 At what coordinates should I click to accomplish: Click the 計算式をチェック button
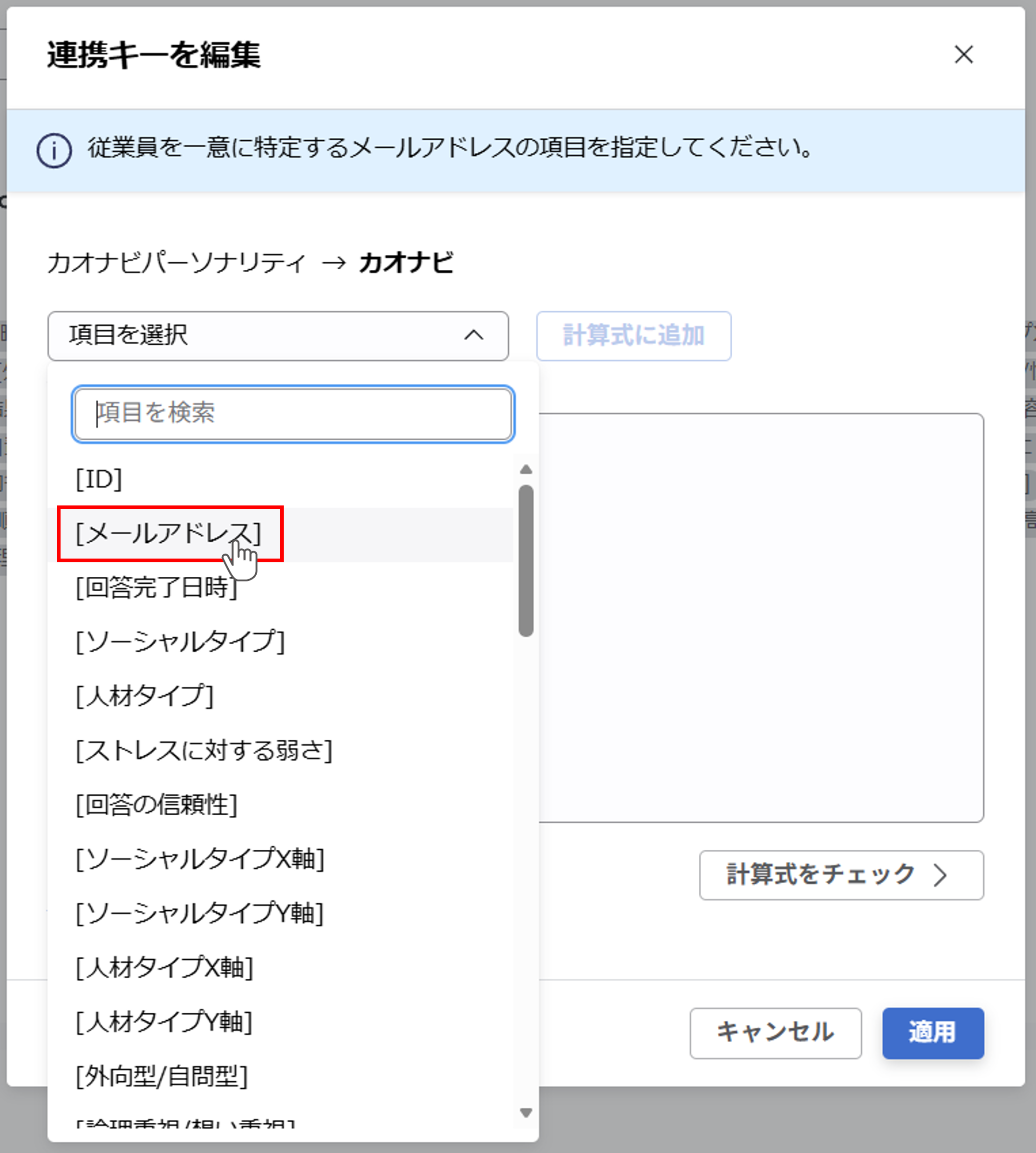point(841,875)
